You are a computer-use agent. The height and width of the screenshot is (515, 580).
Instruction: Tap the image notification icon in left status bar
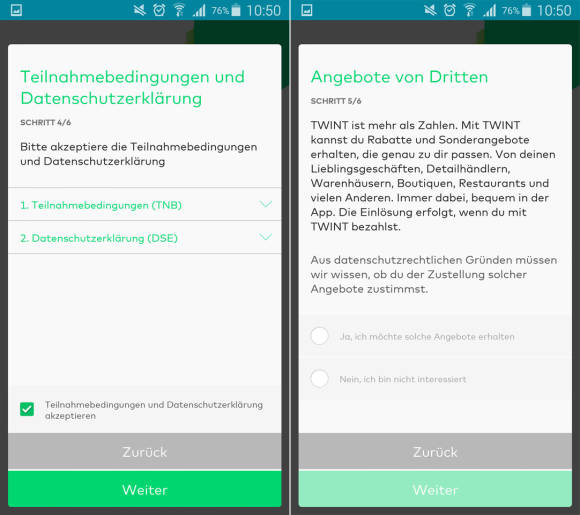(x=16, y=10)
